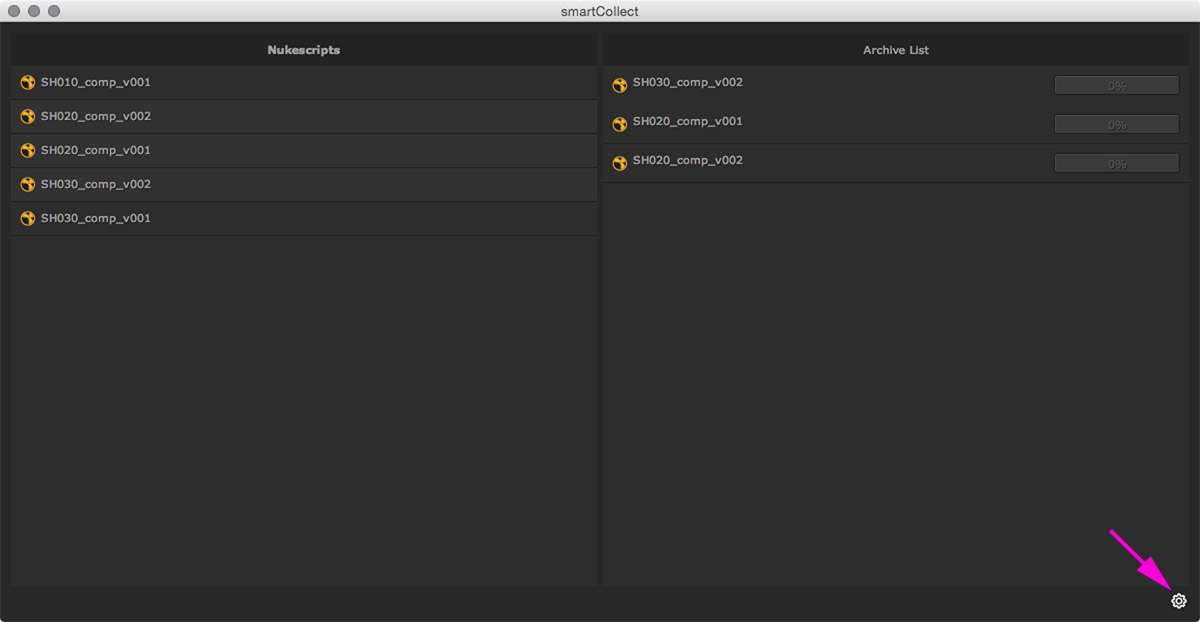Click Nuke icon of SH020_comp_v001 in Archive List
The height and width of the screenshot is (622, 1200).
[x=620, y=124]
